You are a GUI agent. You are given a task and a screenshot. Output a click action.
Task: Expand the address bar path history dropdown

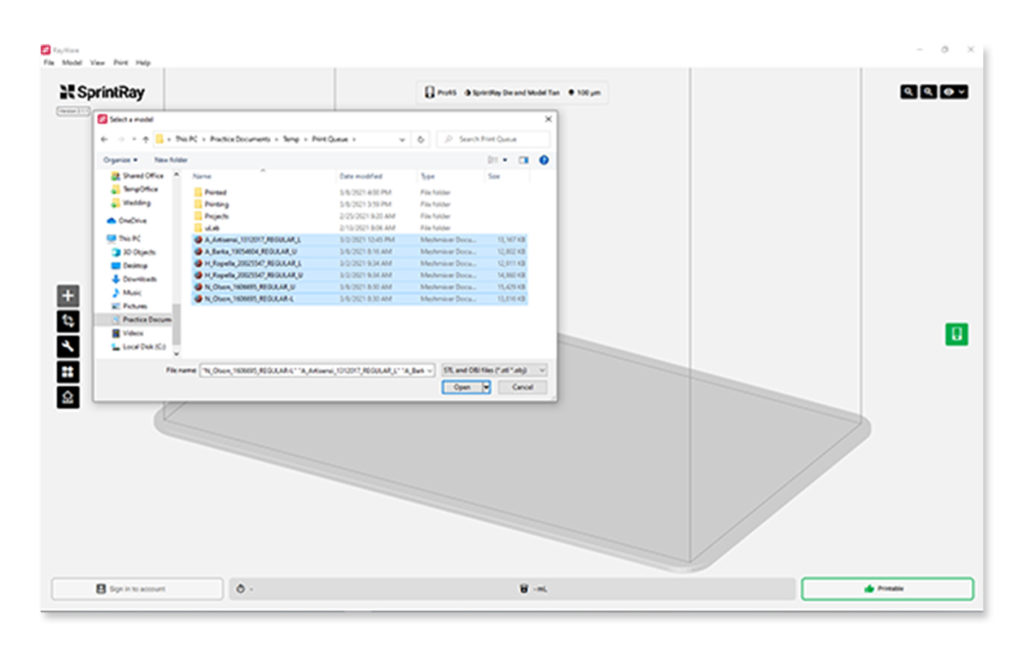tap(402, 139)
